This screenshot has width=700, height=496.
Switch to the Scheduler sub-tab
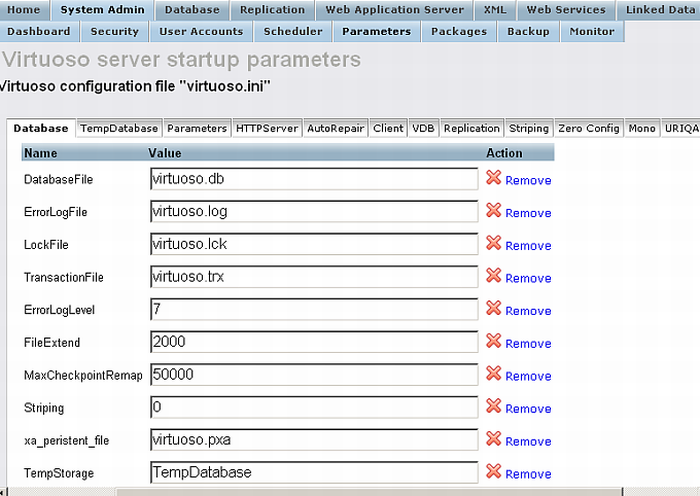click(x=293, y=32)
